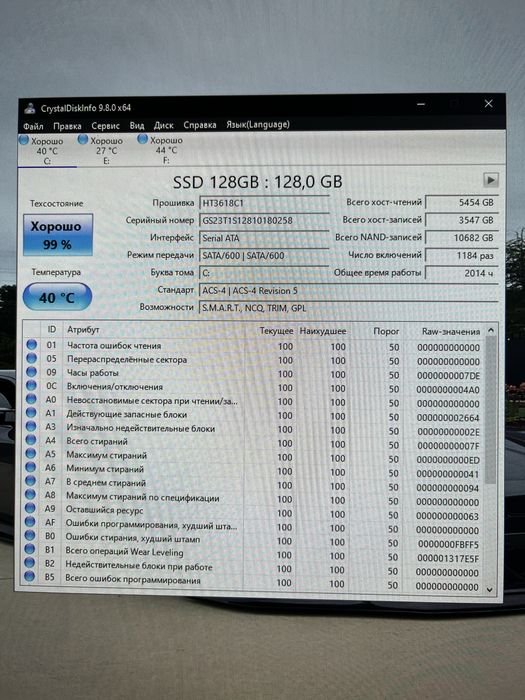
Task: Click the Raw-значения column header
Action: click(x=451, y=331)
